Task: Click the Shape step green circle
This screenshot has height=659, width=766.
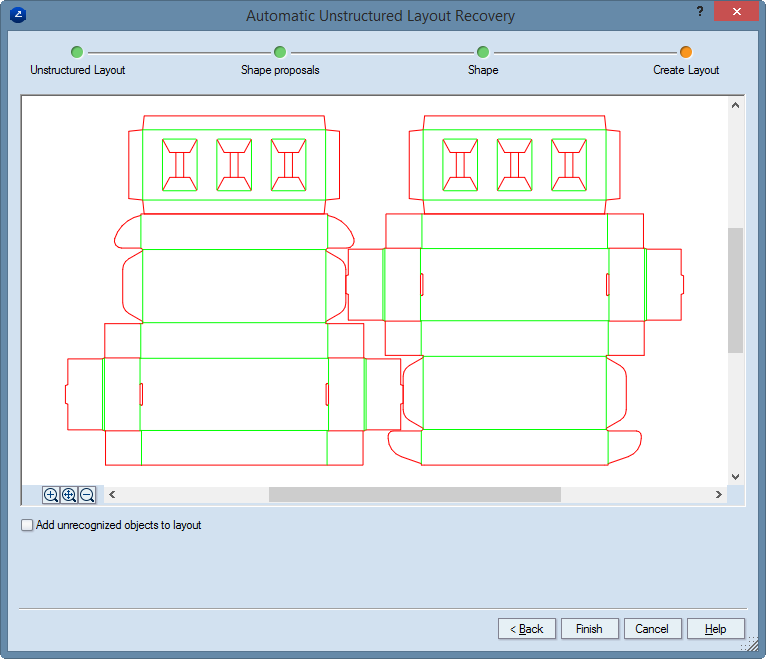Action: pos(483,52)
